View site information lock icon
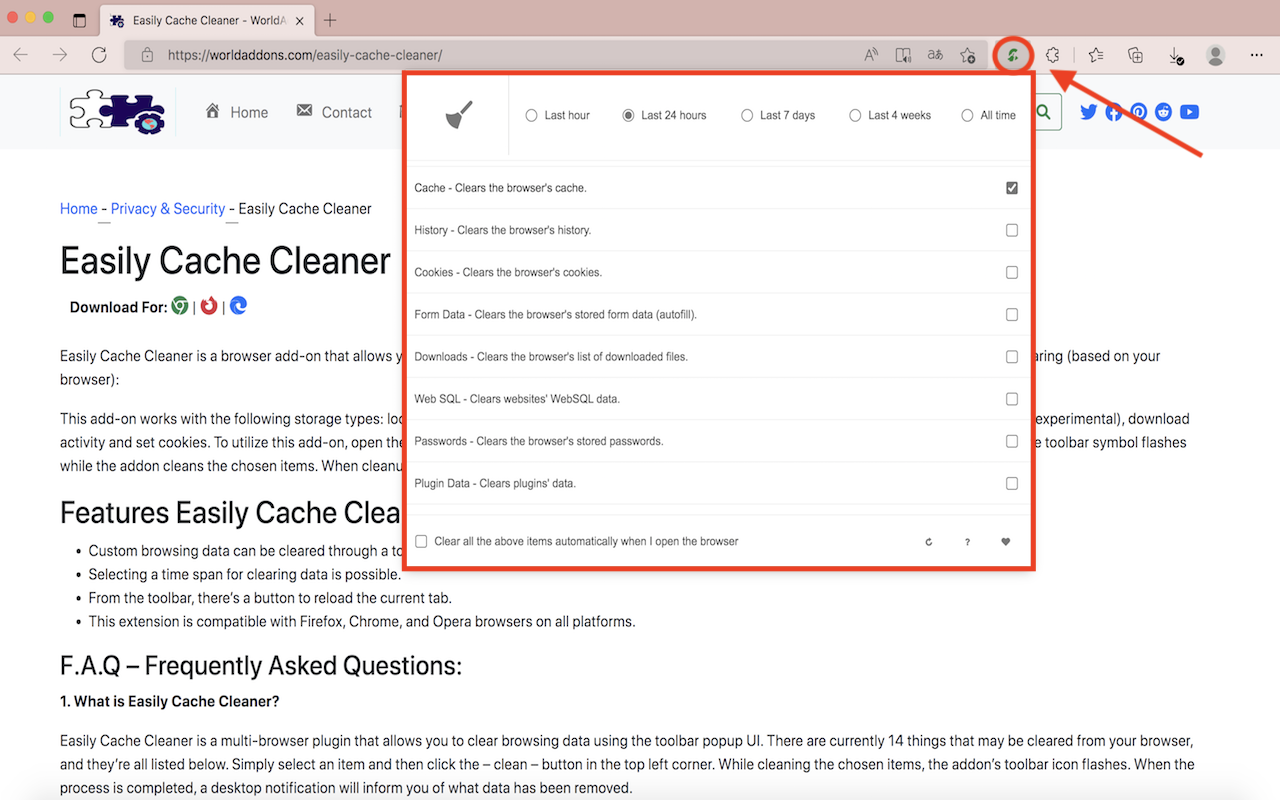Viewport: 1280px width, 800px height. point(147,55)
